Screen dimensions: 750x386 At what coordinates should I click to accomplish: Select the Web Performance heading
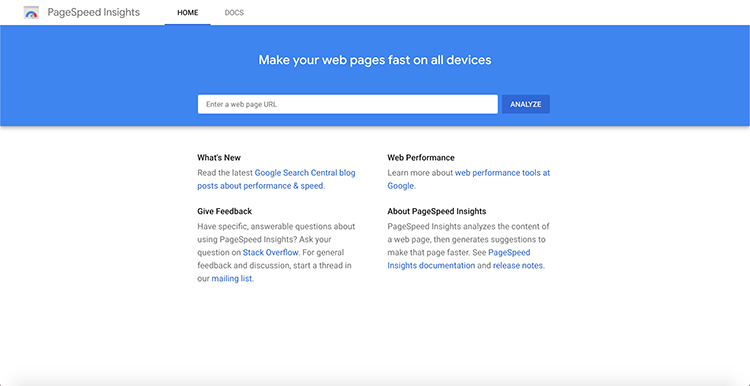click(421, 157)
